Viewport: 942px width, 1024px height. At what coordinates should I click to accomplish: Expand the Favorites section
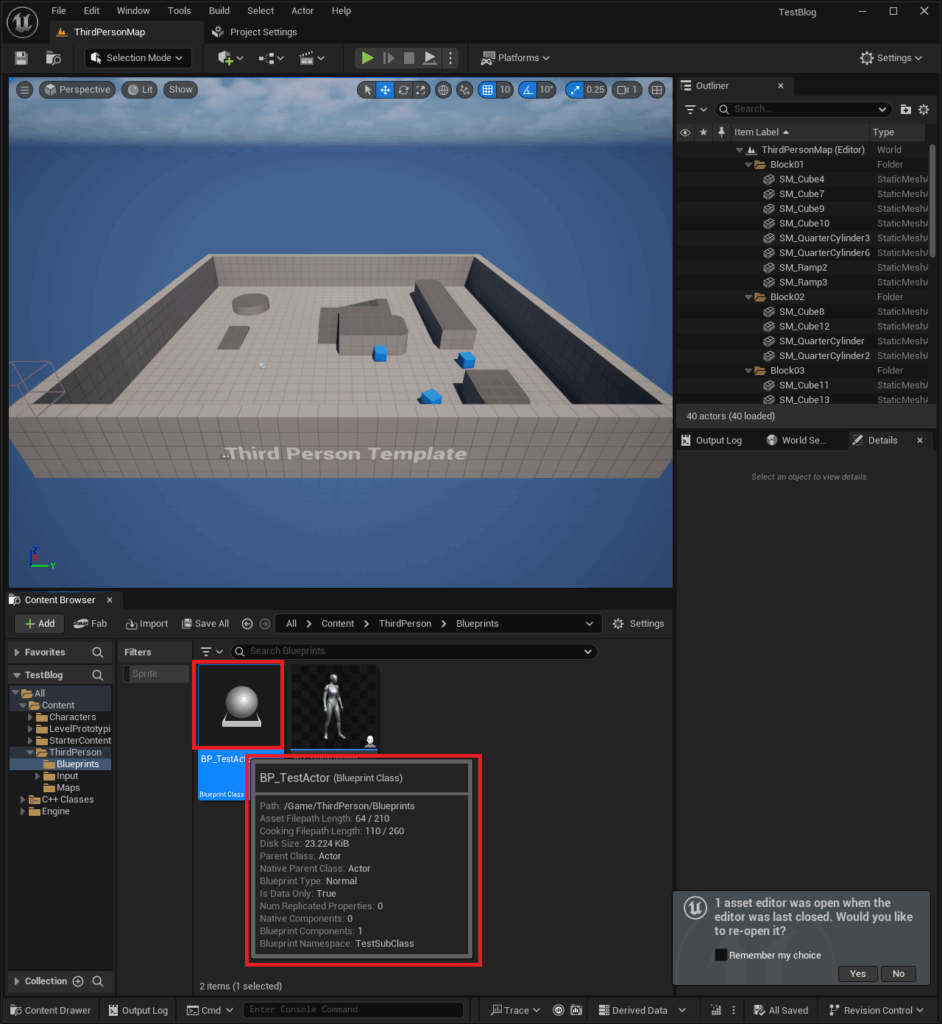pos(17,652)
